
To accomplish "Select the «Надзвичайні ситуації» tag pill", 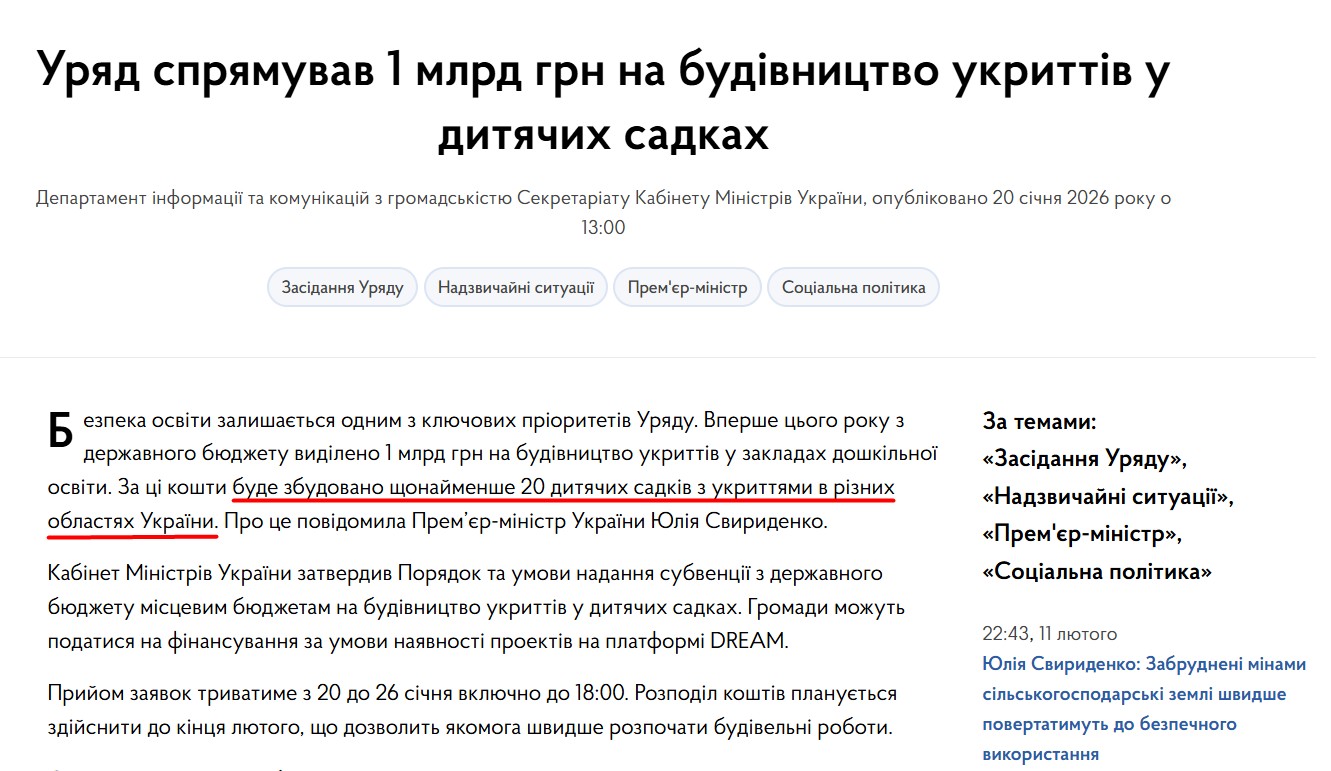I will [516, 287].
